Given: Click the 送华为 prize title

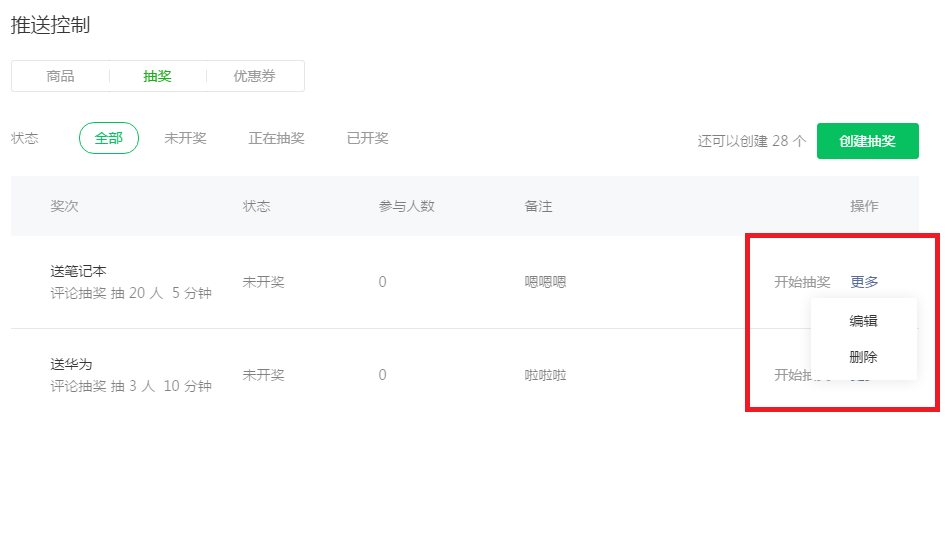Looking at the screenshot, I should [71, 364].
